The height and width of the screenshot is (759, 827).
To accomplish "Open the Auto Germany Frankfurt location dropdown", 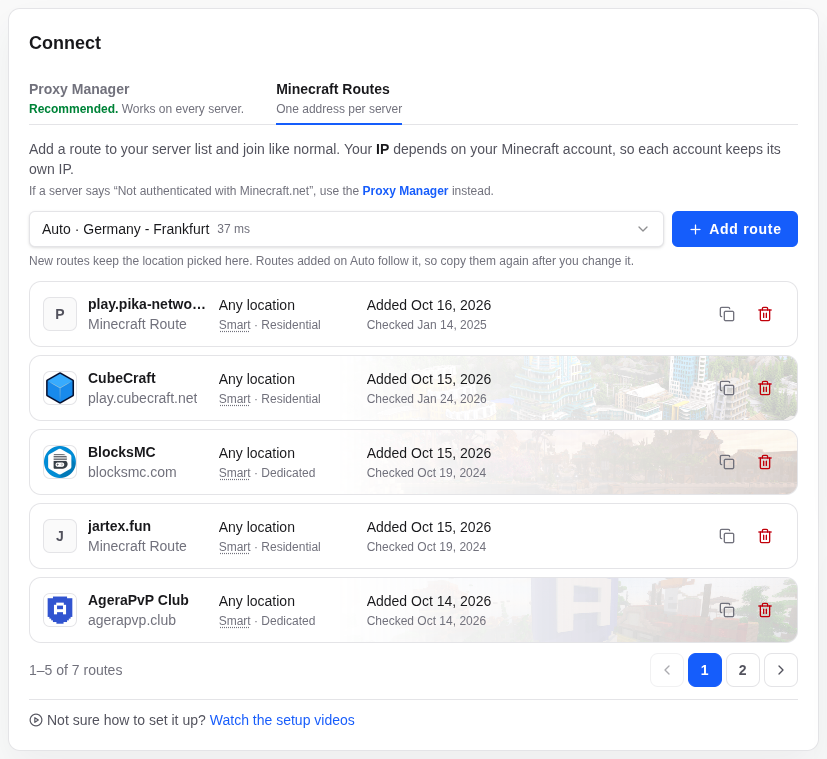I will tap(346, 229).
